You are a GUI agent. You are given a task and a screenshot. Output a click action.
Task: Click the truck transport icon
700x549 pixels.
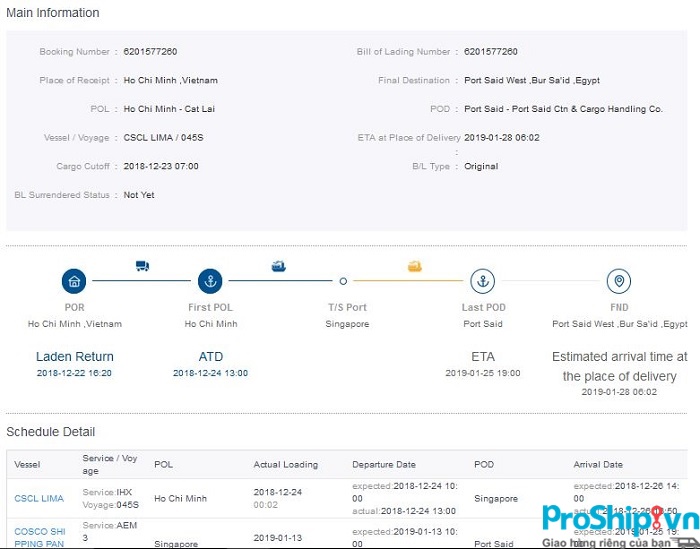point(142,266)
